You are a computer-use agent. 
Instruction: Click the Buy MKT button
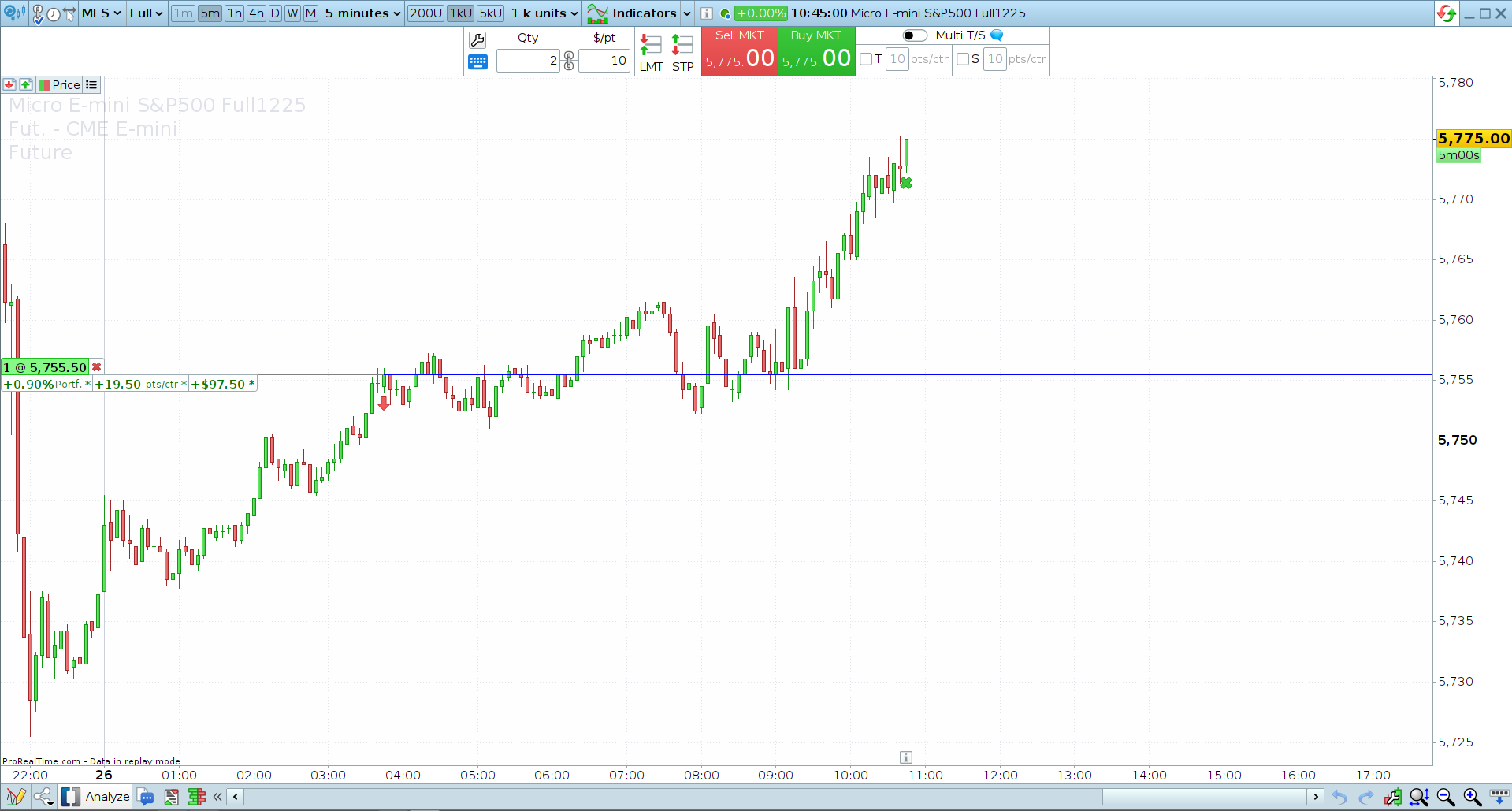pos(816,51)
